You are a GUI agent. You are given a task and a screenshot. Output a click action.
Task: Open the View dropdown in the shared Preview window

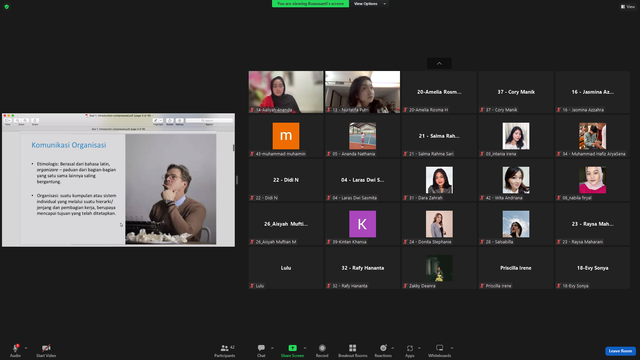[x=8, y=121]
